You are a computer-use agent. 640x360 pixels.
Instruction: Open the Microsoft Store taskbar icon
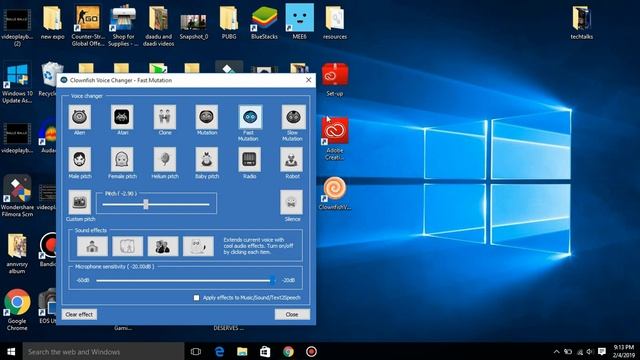tap(265, 351)
